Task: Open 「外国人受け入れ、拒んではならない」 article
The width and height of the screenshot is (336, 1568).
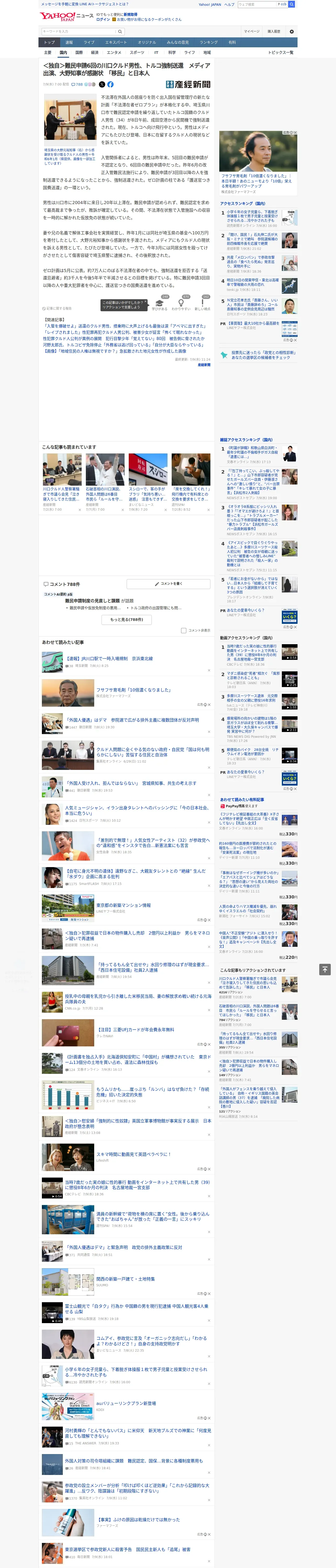Action: coord(131,783)
